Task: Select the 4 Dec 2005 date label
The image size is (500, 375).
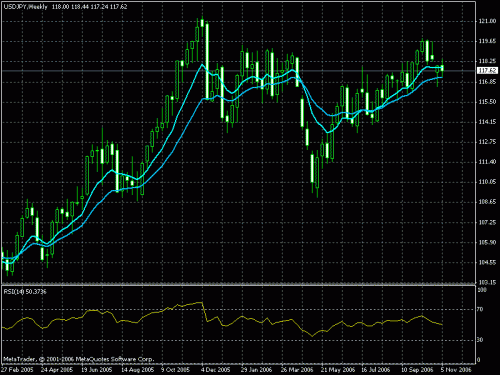Action: (x=216, y=370)
